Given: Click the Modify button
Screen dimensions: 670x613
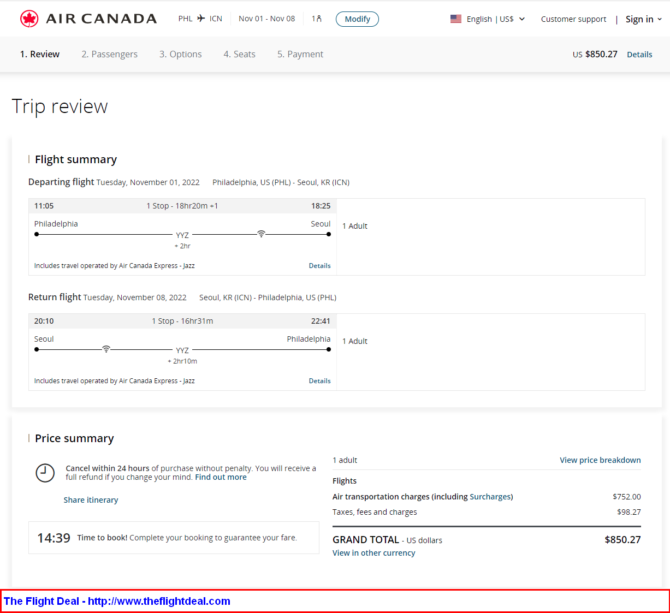Looking at the screenshot, I should pyautogui.click(x=357, y=19).
